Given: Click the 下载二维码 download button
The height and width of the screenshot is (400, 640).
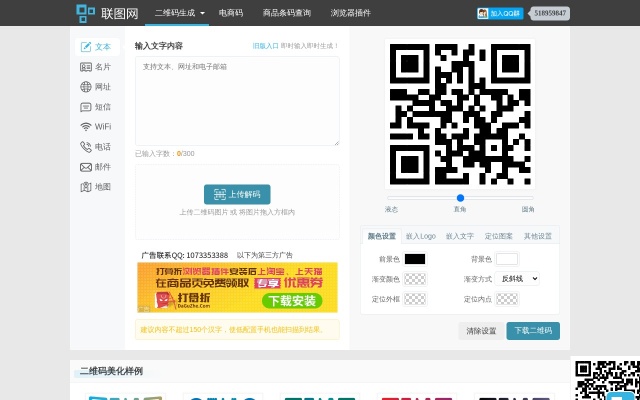Looking at the screenshot, I should (x=533, y=331).
